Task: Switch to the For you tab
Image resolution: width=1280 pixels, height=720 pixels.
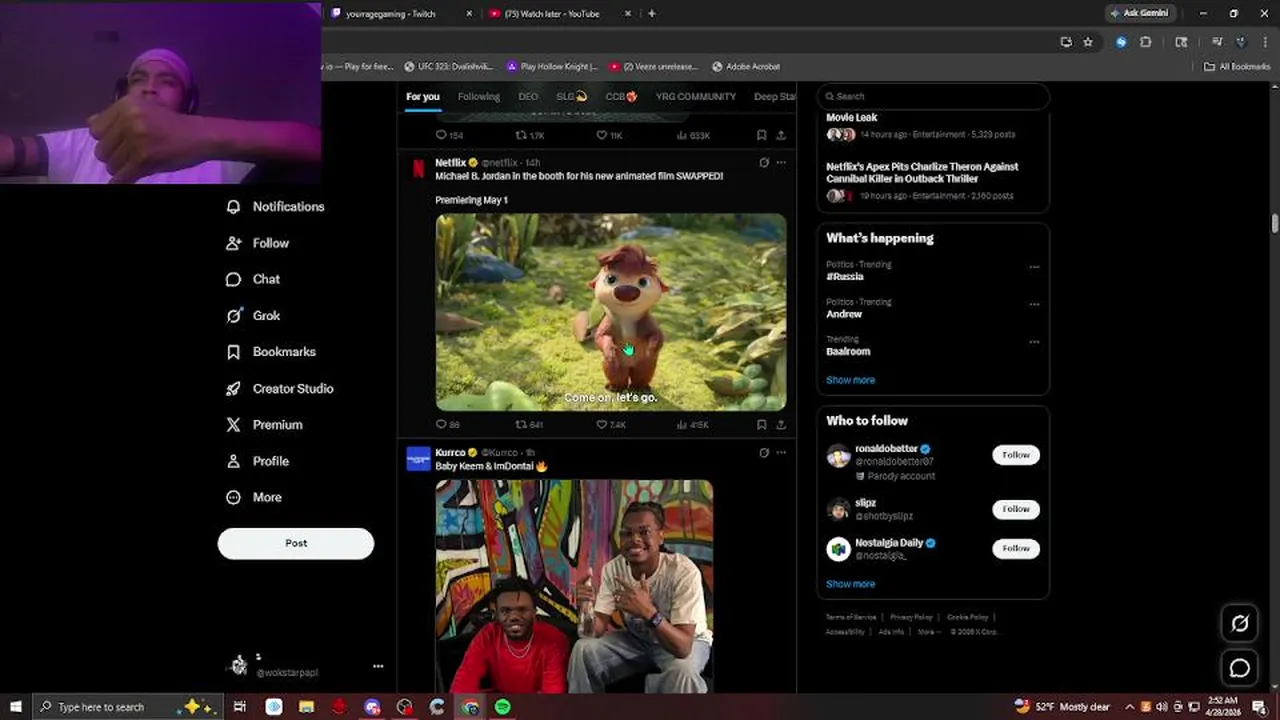Action: click(422, 96)
